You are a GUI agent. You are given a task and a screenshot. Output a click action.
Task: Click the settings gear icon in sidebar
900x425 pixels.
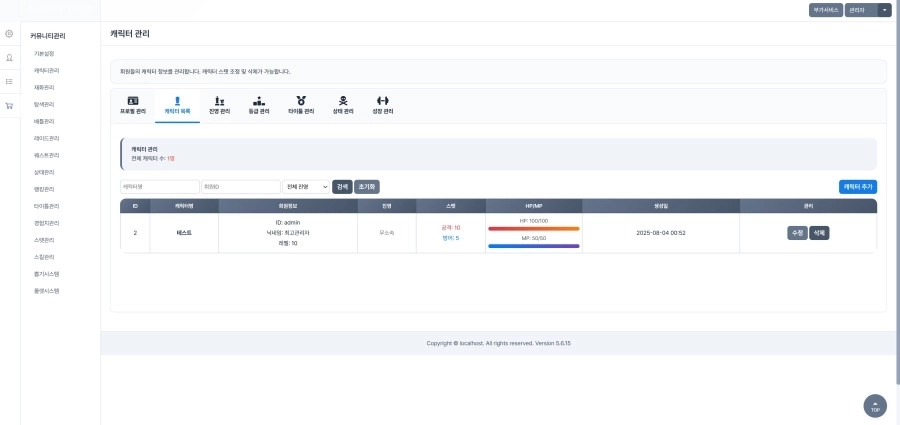(x=9, y=34)
